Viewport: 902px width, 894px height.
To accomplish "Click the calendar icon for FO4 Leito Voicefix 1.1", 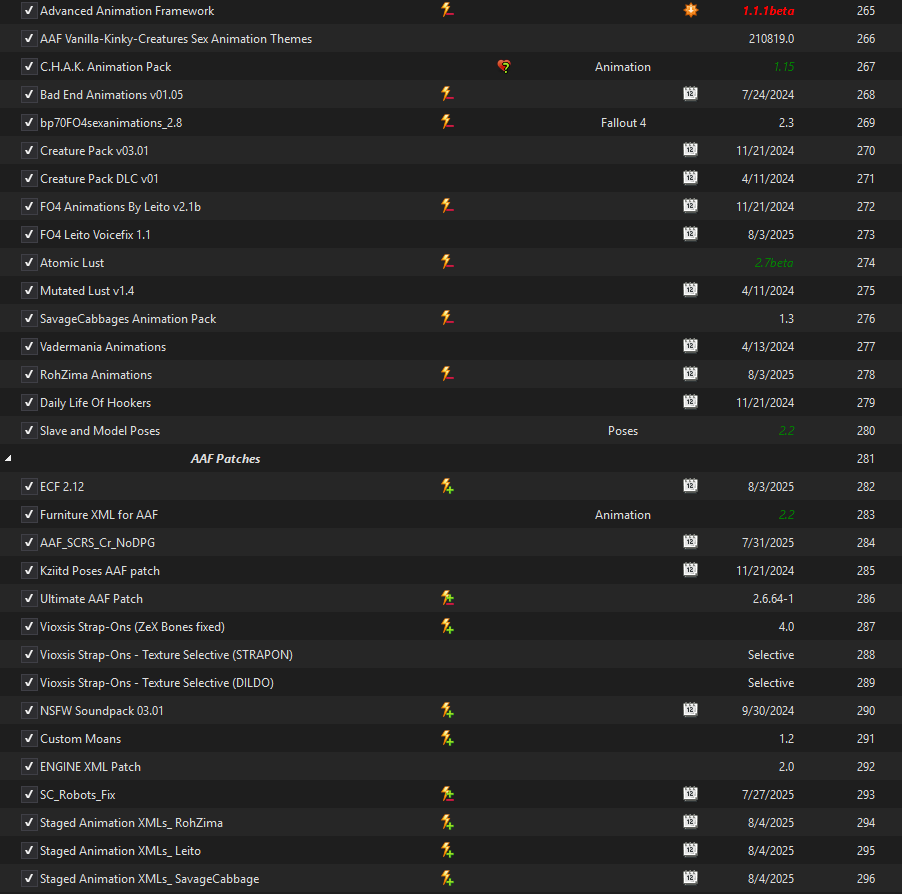I will (690, 234).
